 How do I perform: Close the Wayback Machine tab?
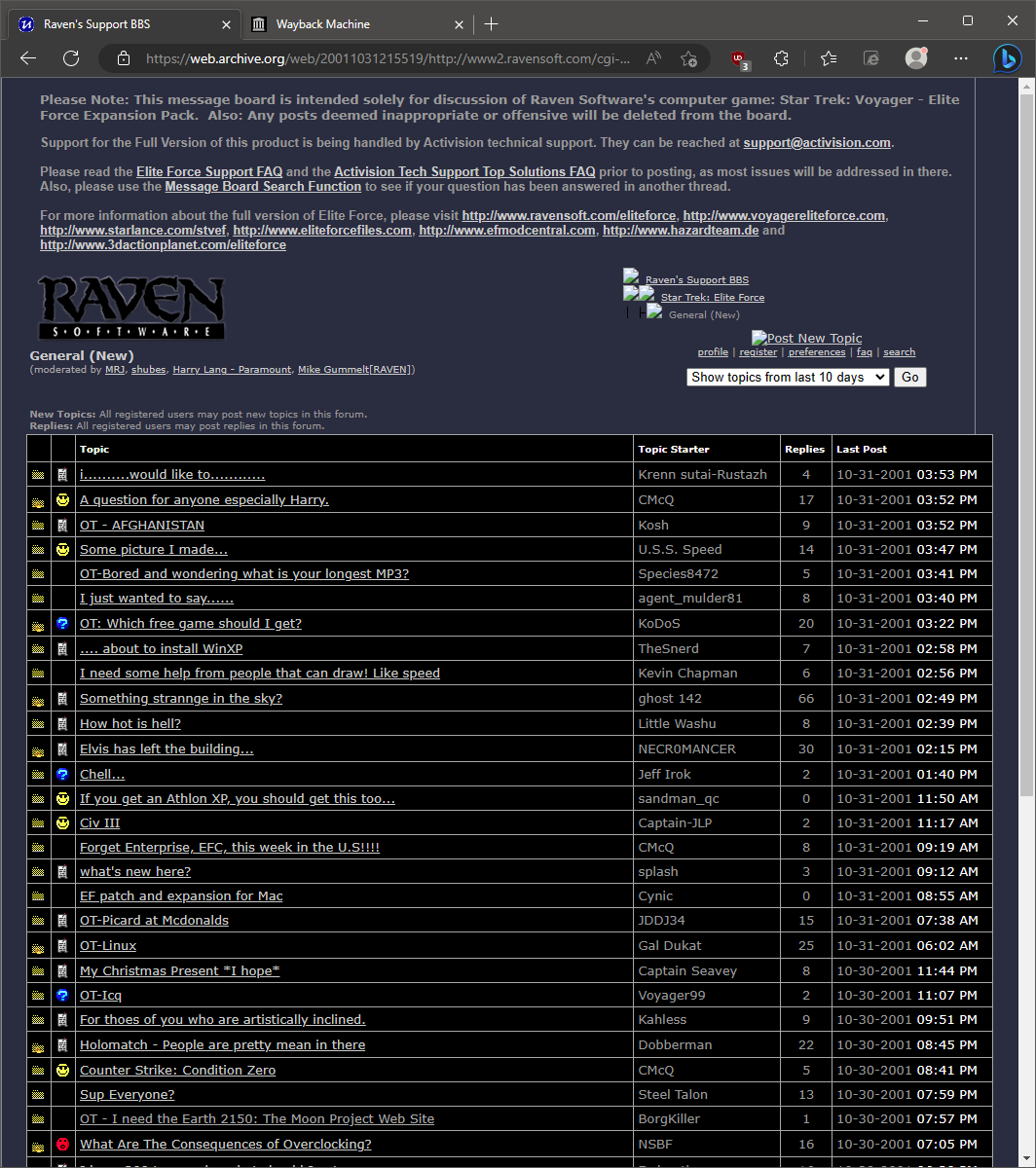pos(459,24)
